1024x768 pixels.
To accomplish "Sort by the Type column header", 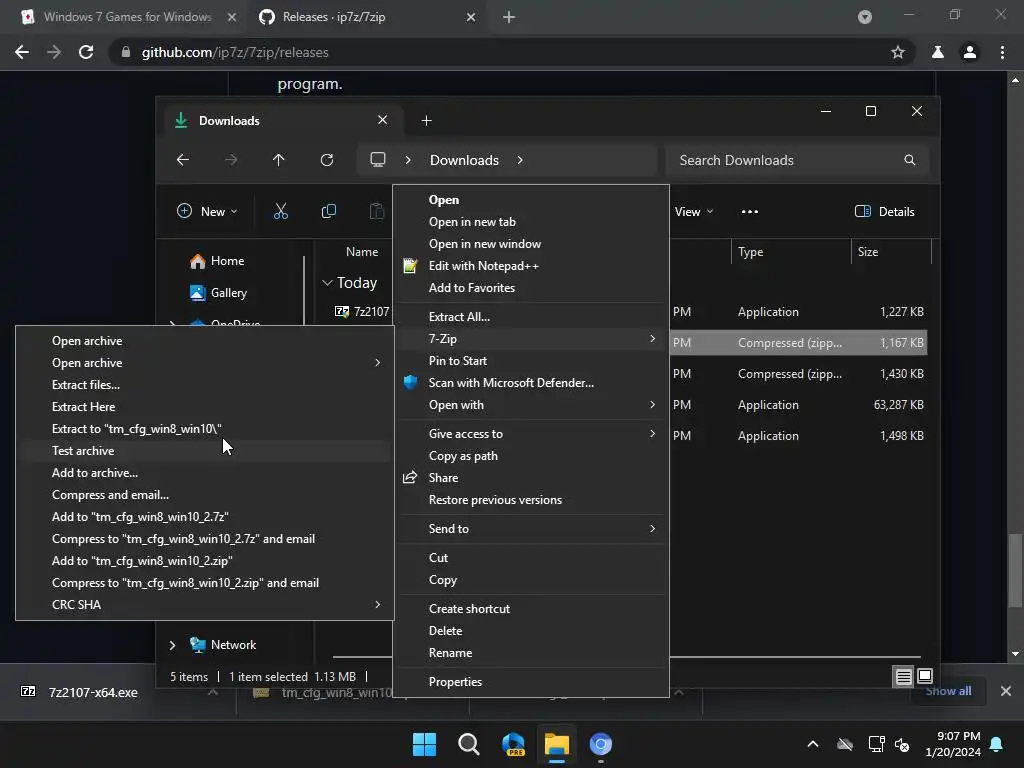I will [x=750, y=252].
